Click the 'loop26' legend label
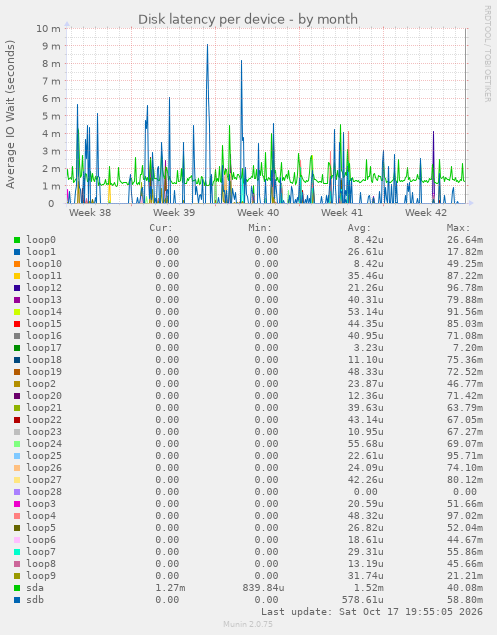The height and width of the screenshot is (635, 497). [x=44, y=468]
